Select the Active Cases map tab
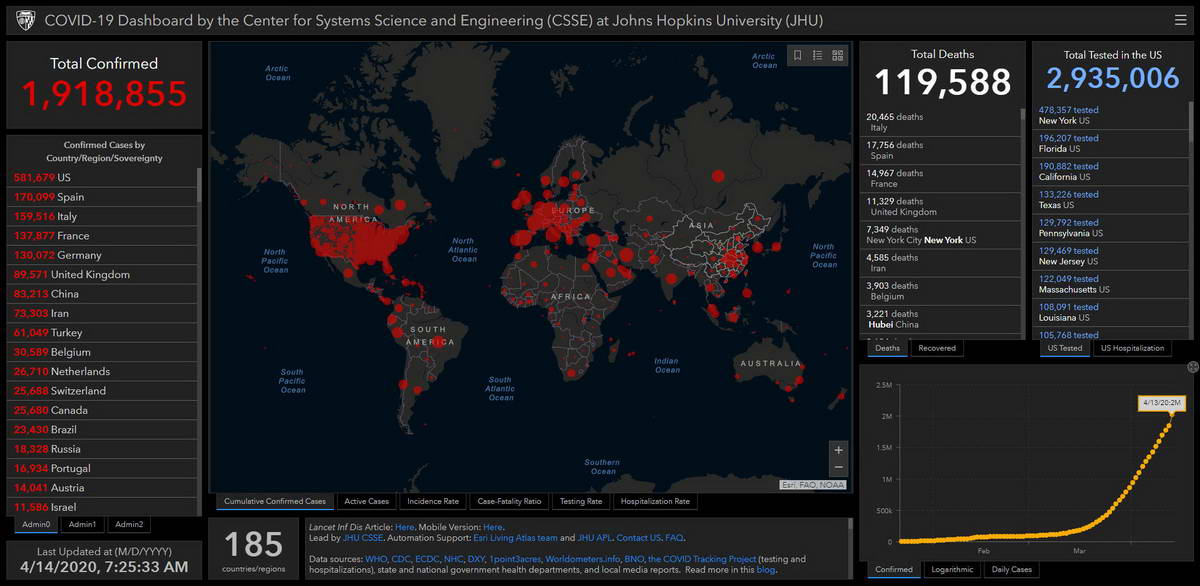This screenshot has height=586, width=1200. coord(366,501)
